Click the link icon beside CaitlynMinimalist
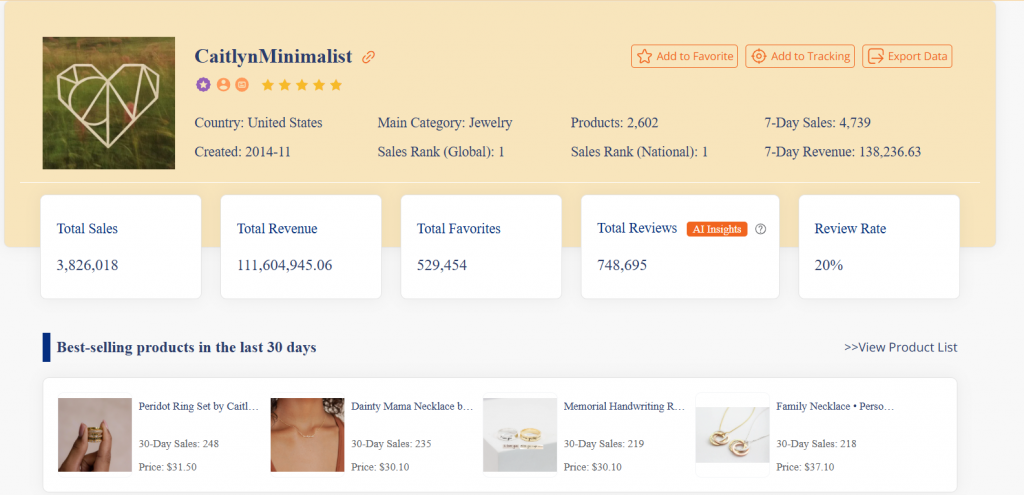The height and width of the screenshot is (495, 1024). (x=369, y=57)
